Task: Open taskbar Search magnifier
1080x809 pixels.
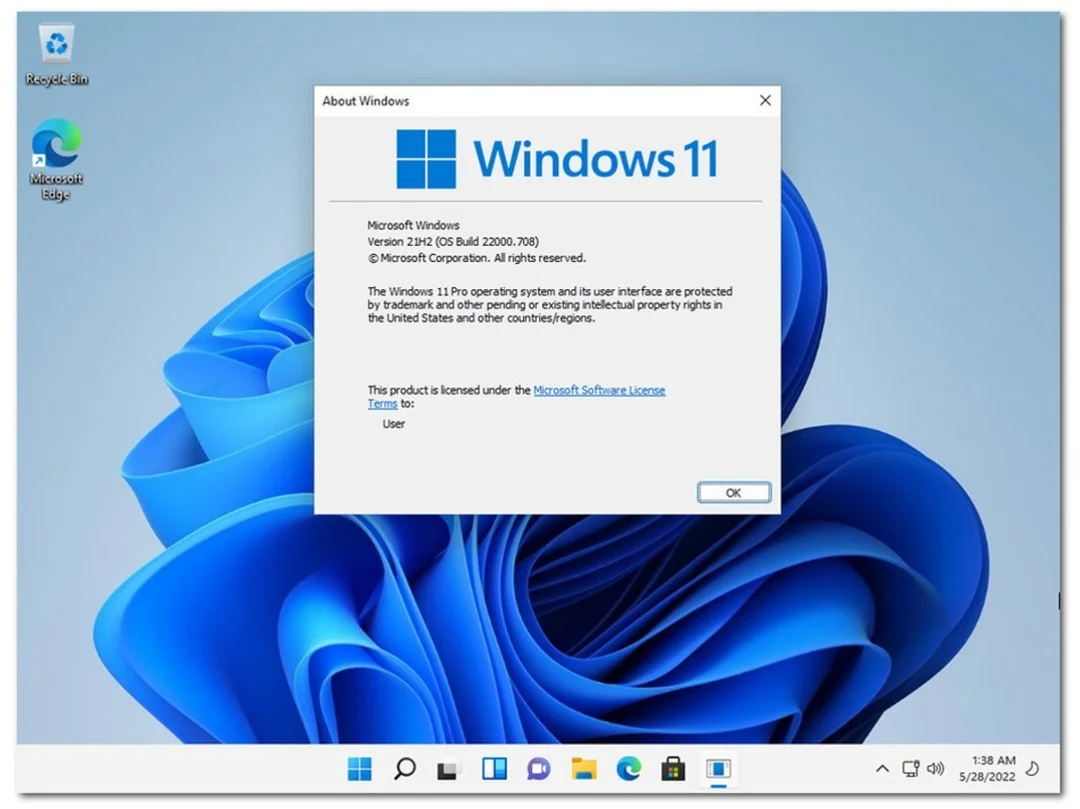Action: pyautogui.click(x=404, y=768)
